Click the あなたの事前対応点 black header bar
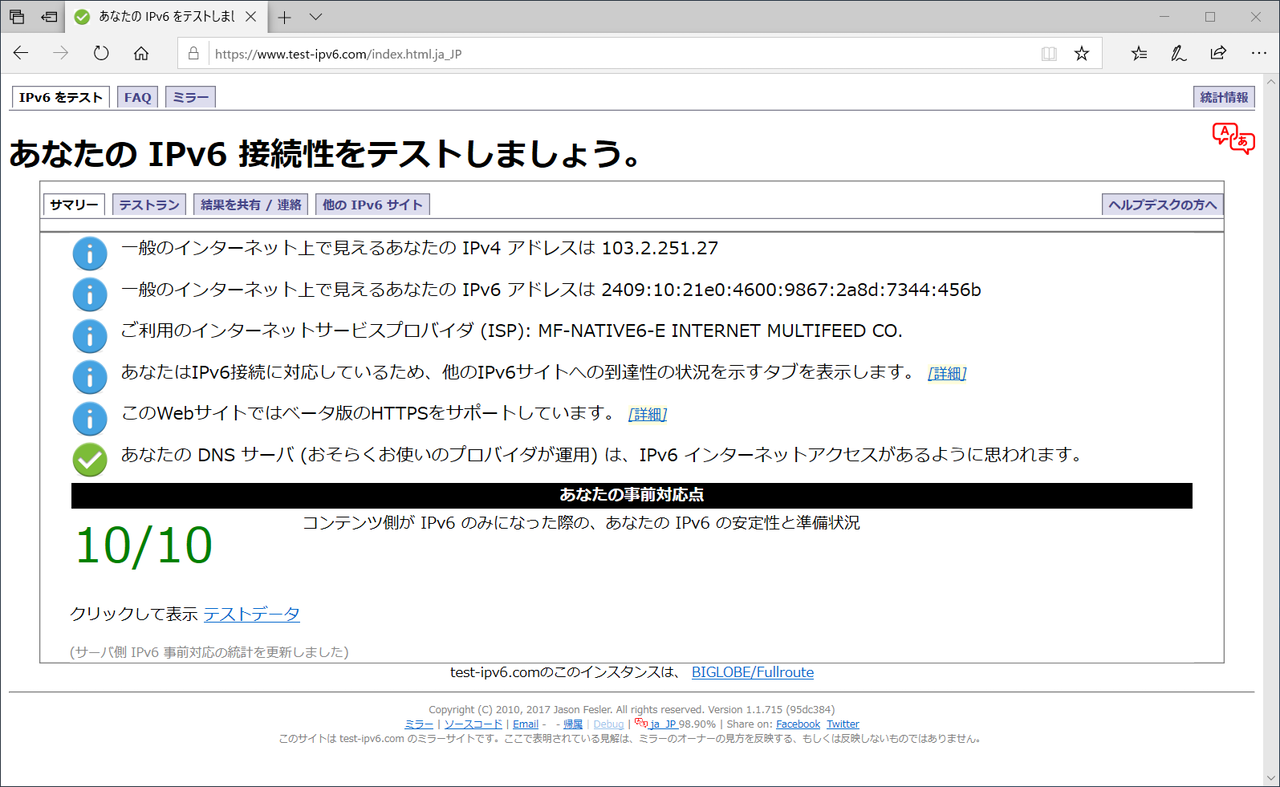Screen dimensions: 1280x787 [x=632, y=495]
